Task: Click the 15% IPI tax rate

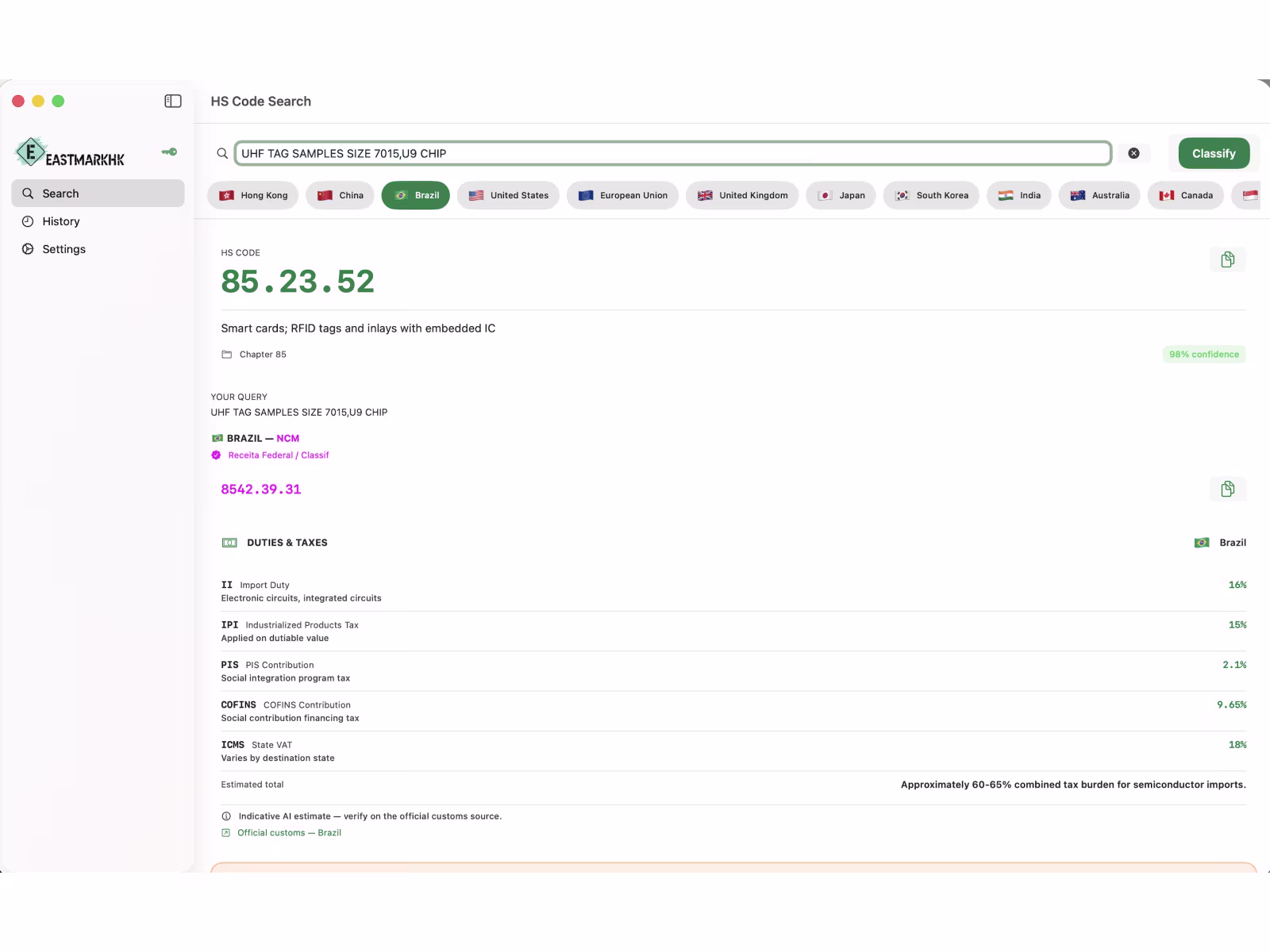Action: (x=1237, y=625)
